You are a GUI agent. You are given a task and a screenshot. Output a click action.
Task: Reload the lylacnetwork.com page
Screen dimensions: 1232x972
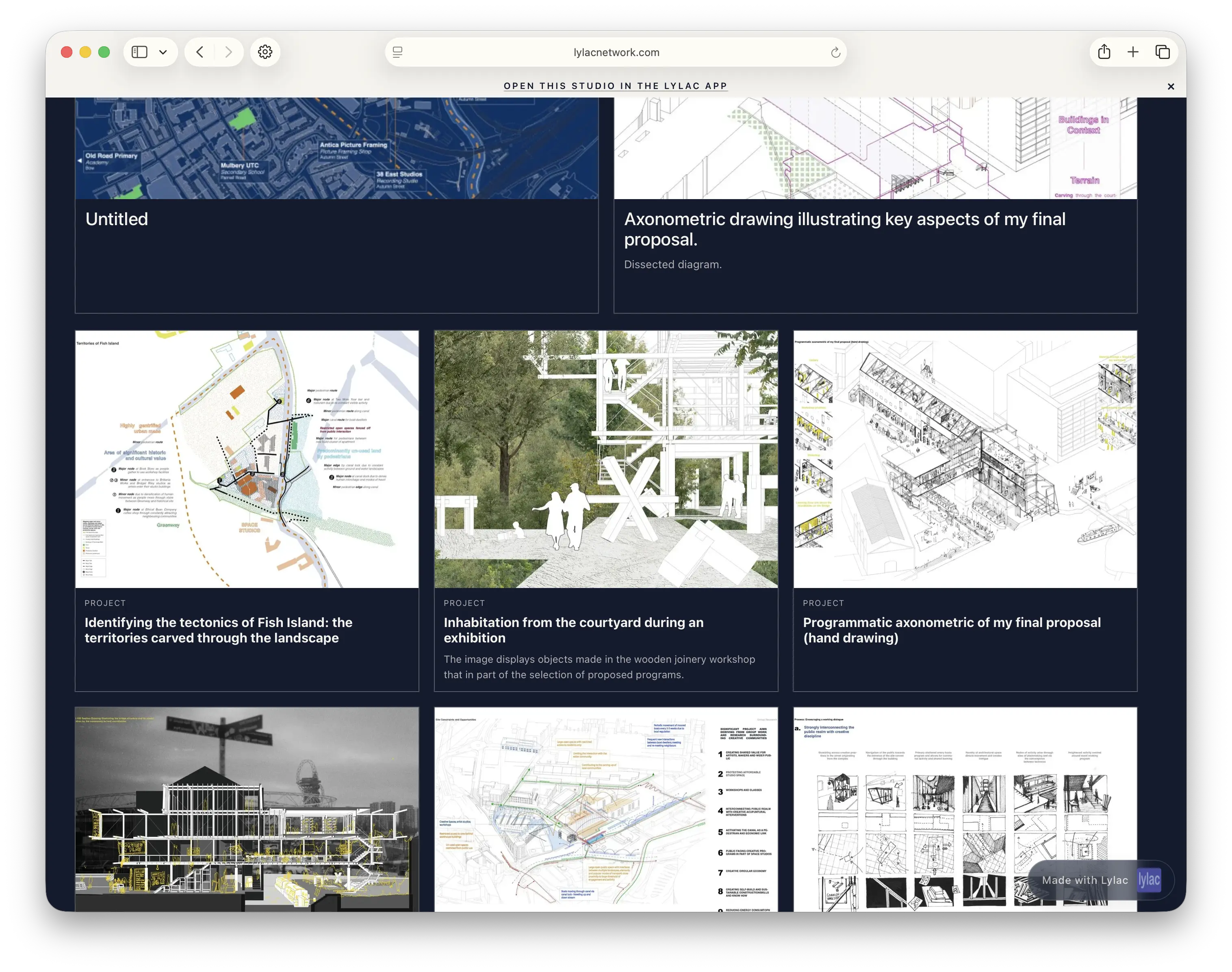click(835, 52)
